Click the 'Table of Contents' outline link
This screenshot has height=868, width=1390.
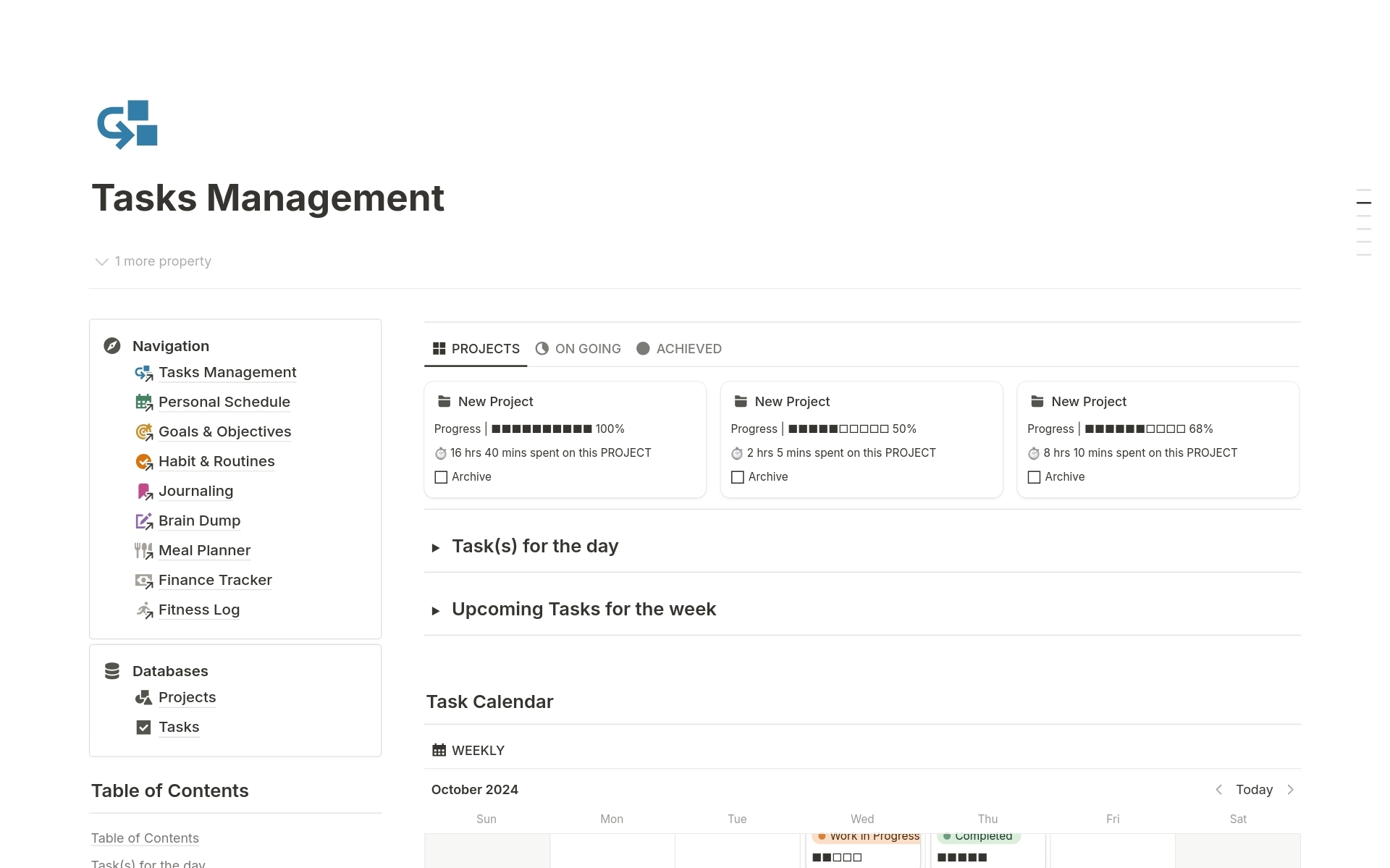[145, 838]
